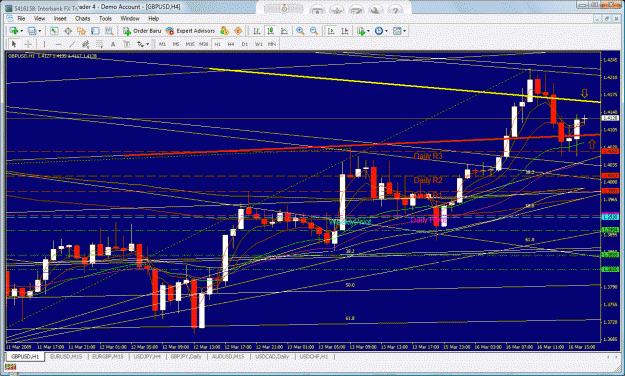Toggle the Expert Advisors button

(190, 31)
